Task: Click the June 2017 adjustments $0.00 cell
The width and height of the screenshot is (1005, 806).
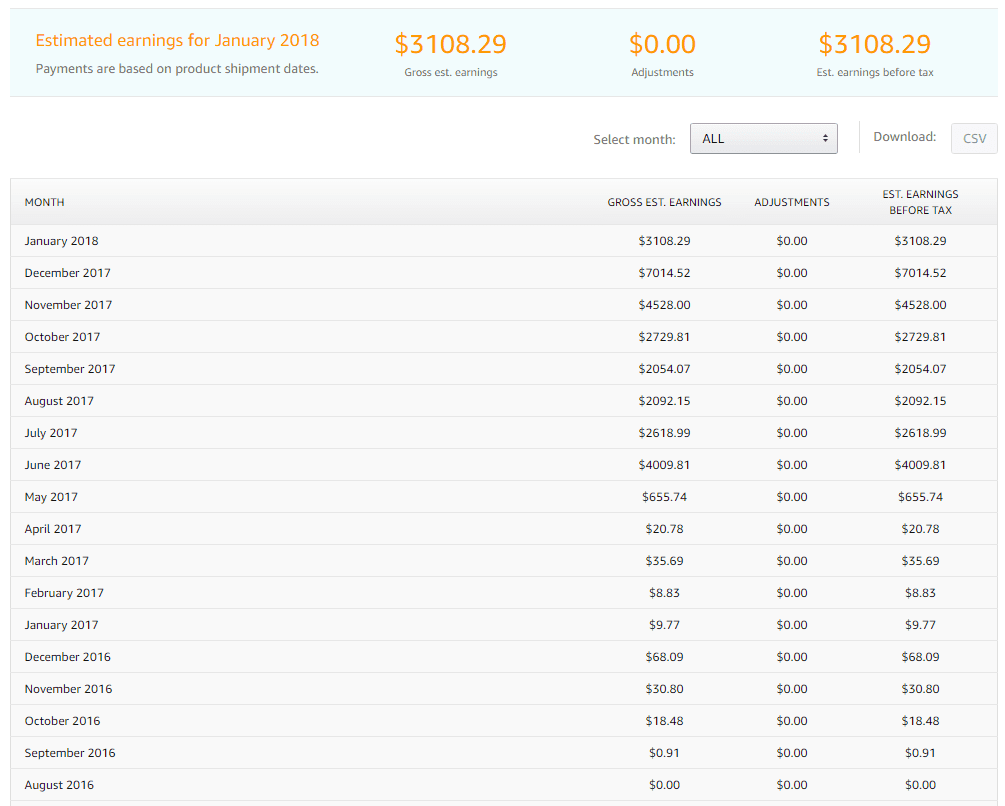Action: click(792, 465)
